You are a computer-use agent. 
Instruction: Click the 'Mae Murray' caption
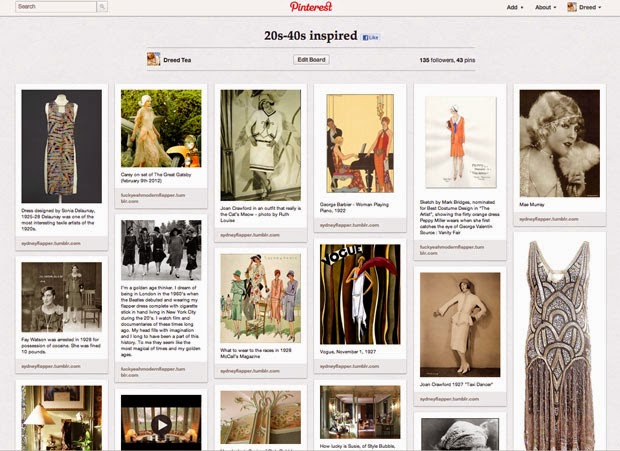point(532,205)
